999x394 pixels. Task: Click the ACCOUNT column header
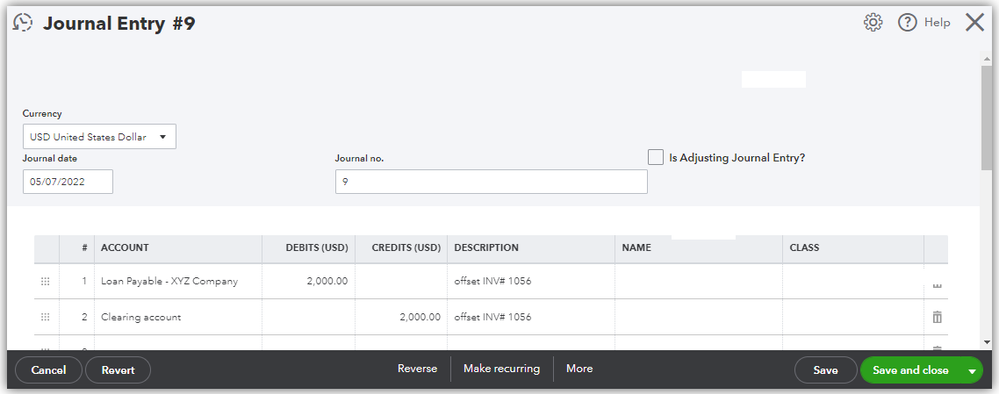178,248
